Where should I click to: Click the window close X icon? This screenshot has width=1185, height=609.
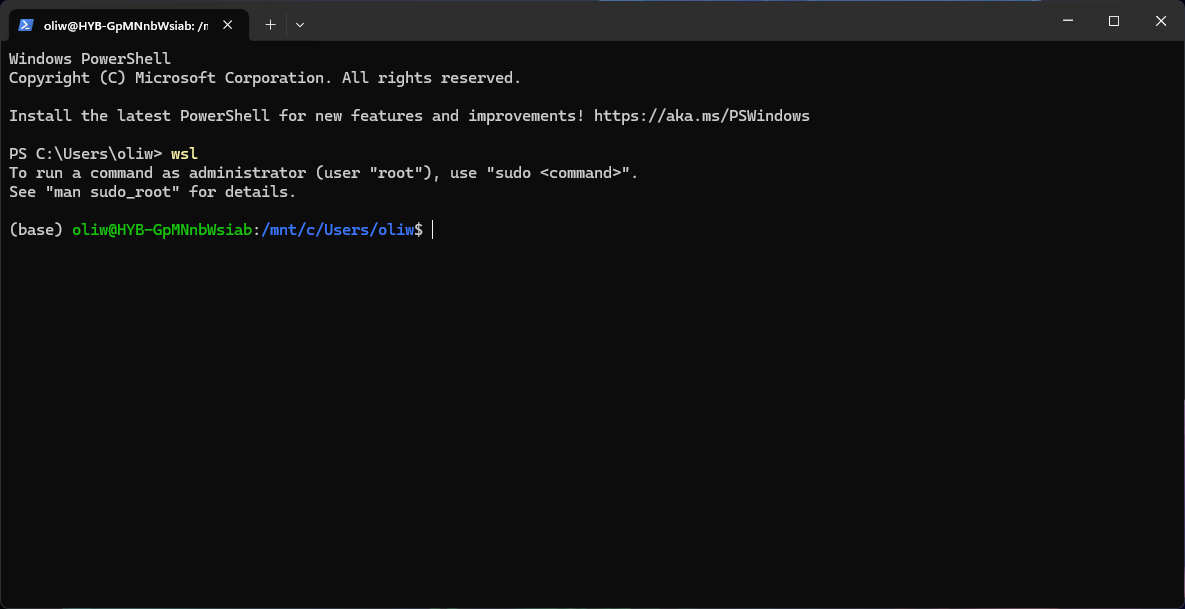pyautogui.click(x=1160, y=20)
